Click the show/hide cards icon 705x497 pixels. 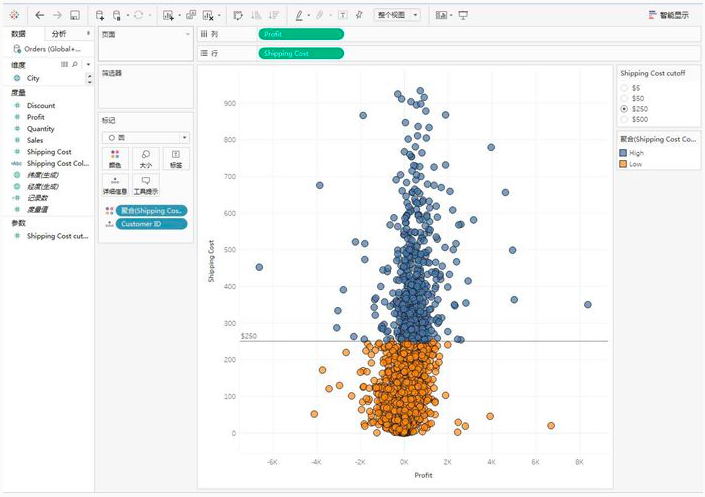441,15
